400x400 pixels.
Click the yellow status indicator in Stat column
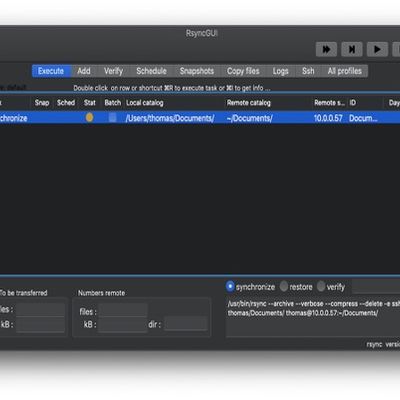click(89, 117)
